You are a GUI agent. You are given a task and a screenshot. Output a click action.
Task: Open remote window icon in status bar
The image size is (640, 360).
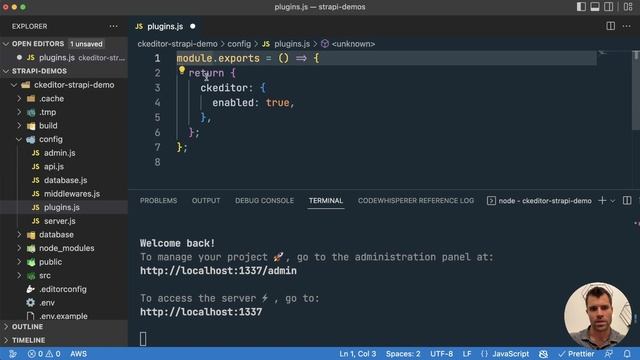pyautogui.click(x=12, y=354)
